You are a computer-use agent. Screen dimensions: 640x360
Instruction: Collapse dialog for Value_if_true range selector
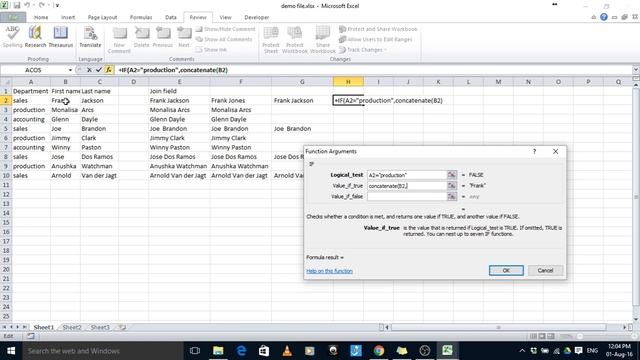(451, 186)
